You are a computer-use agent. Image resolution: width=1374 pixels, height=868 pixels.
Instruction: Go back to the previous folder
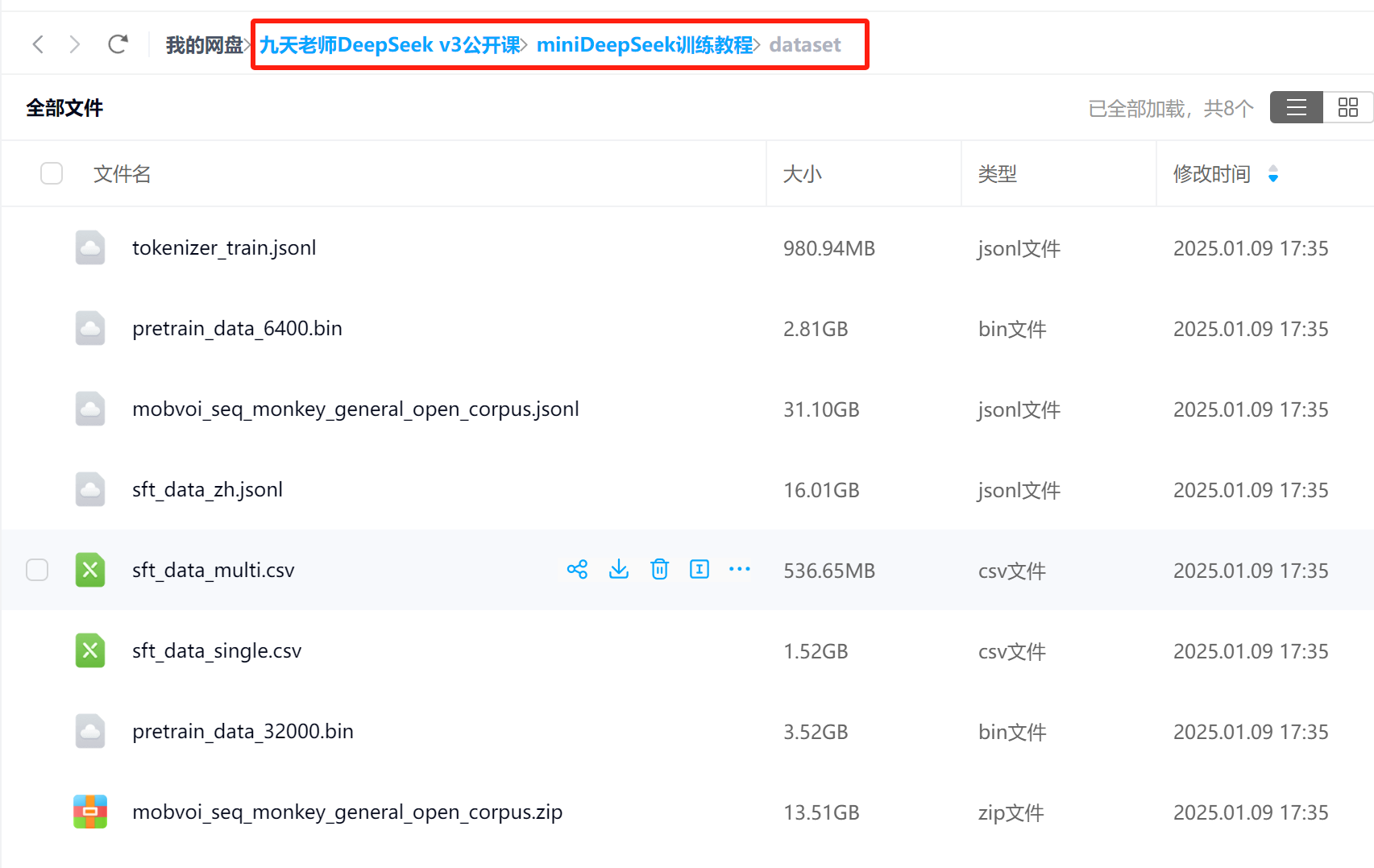click(38, 44)
